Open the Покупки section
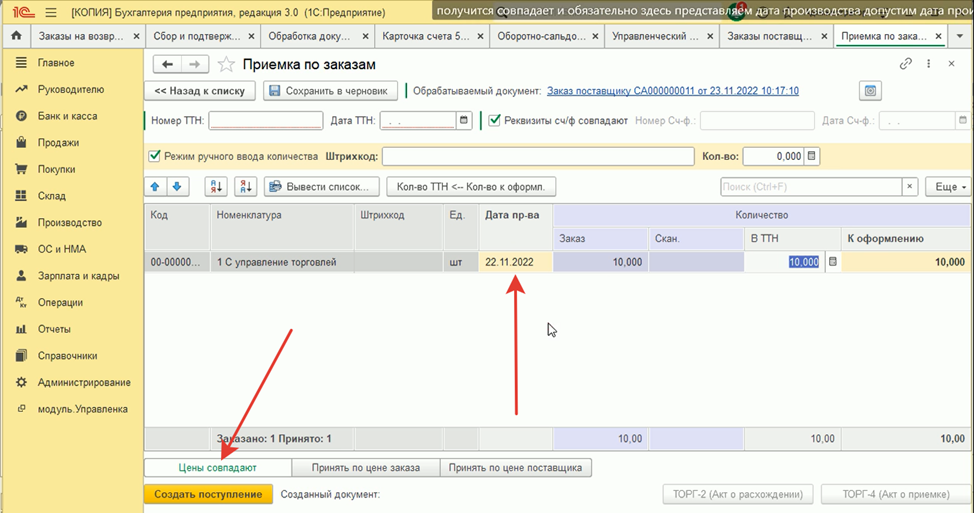 pos(56,170)
